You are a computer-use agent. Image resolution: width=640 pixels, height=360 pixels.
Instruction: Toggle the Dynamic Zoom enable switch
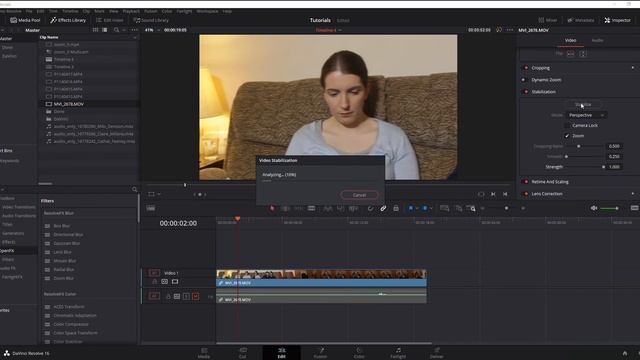pyautogui.click(x=524, y=80)
